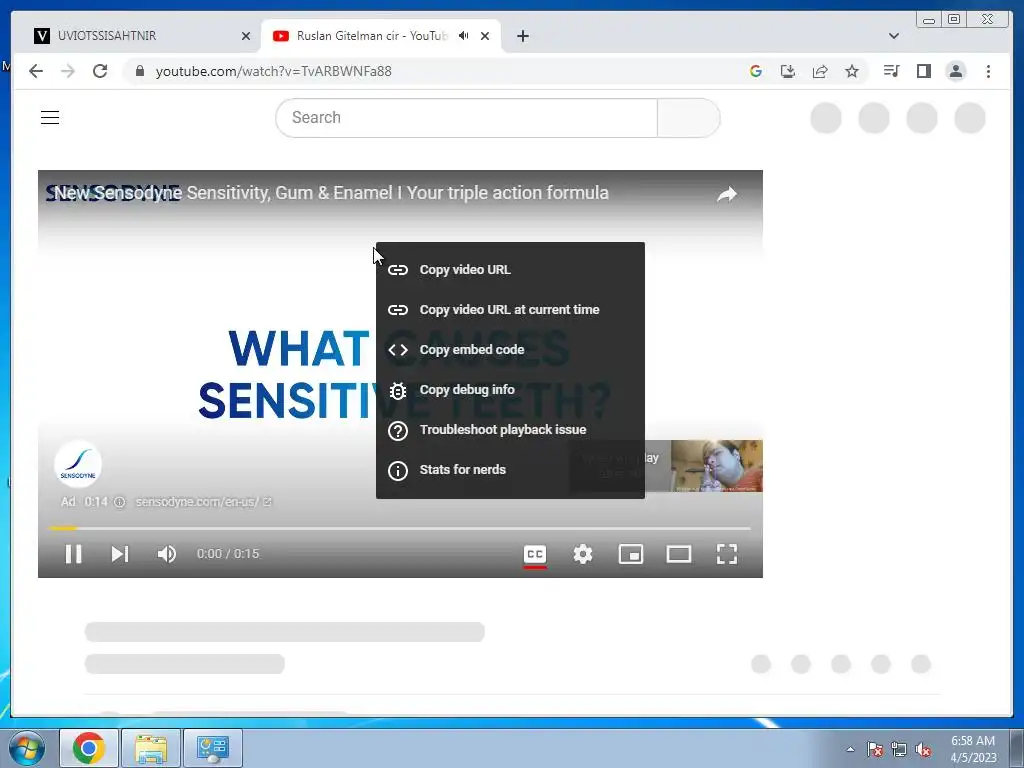Pause the video with the pause button
Image resolution: width=1024 pixels, height=768 pixels.
pos(73,554)
